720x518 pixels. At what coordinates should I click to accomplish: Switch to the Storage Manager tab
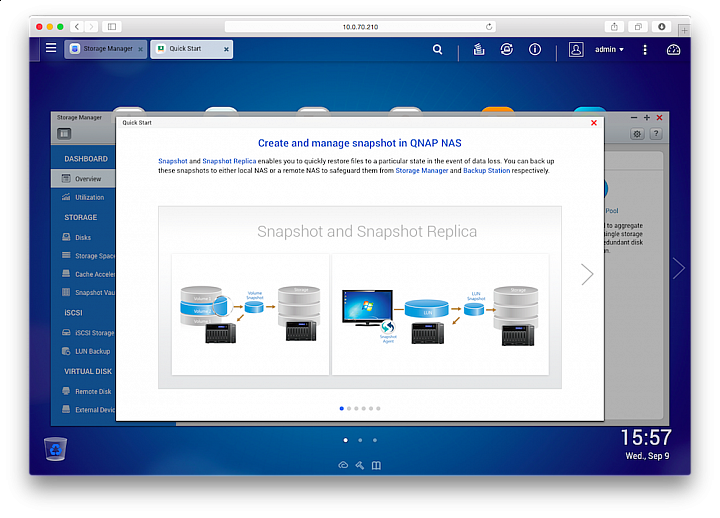point(106,49)
